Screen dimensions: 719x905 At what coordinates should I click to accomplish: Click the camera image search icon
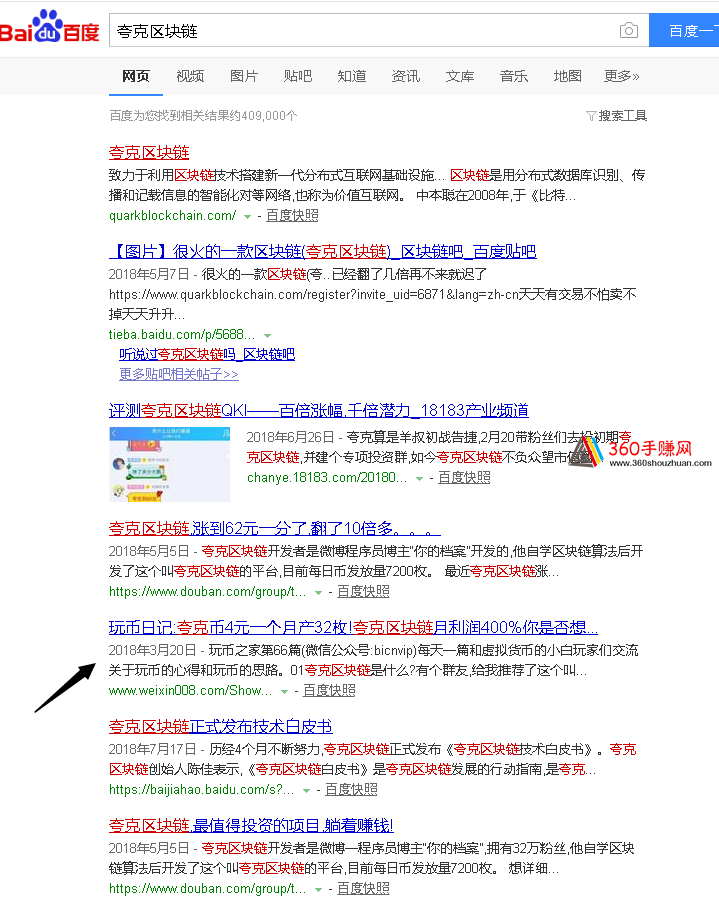(628, 30)
